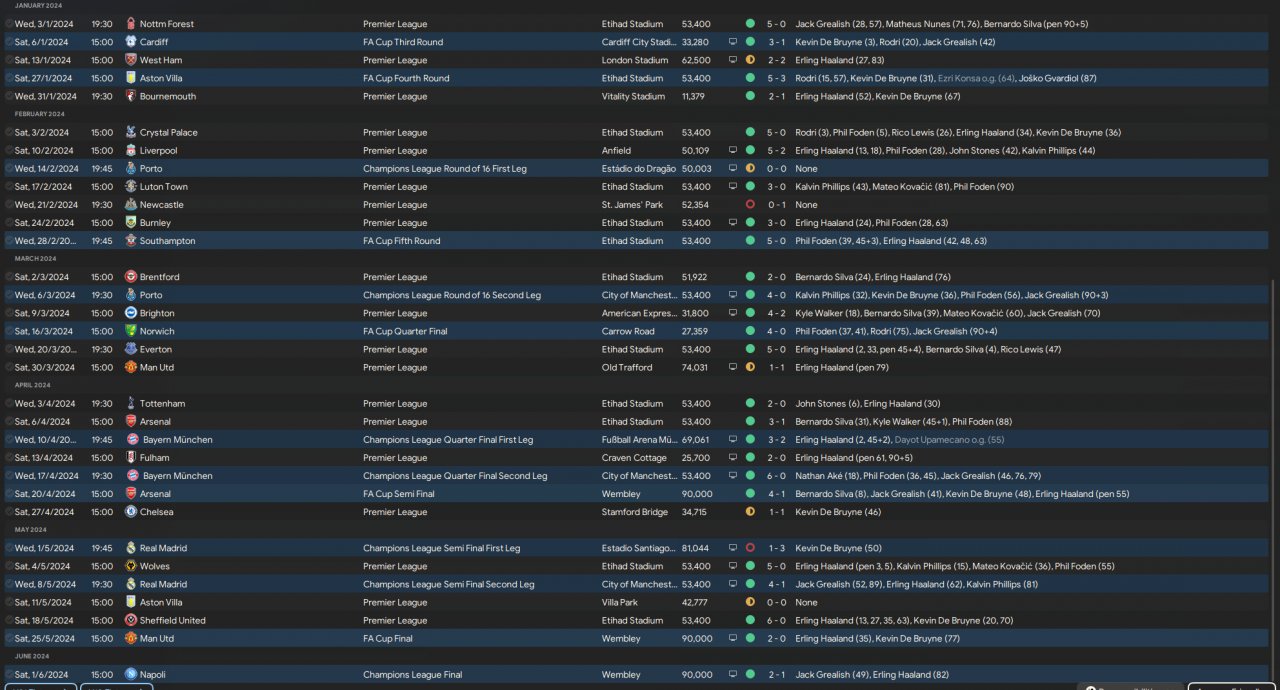Tick the circle for Sat, 10/2/2024 fixture
This screenshot has width=1280, height=690.
9,150
